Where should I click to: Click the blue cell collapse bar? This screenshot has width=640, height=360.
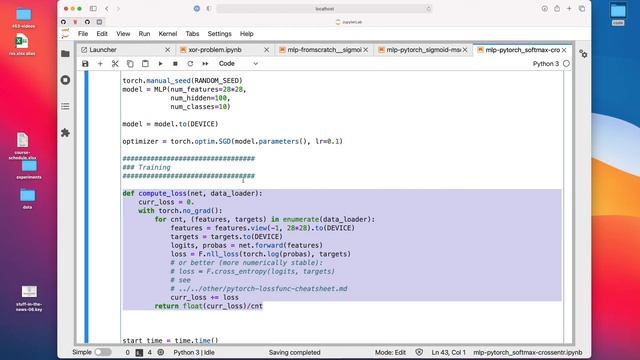(86, 207)
